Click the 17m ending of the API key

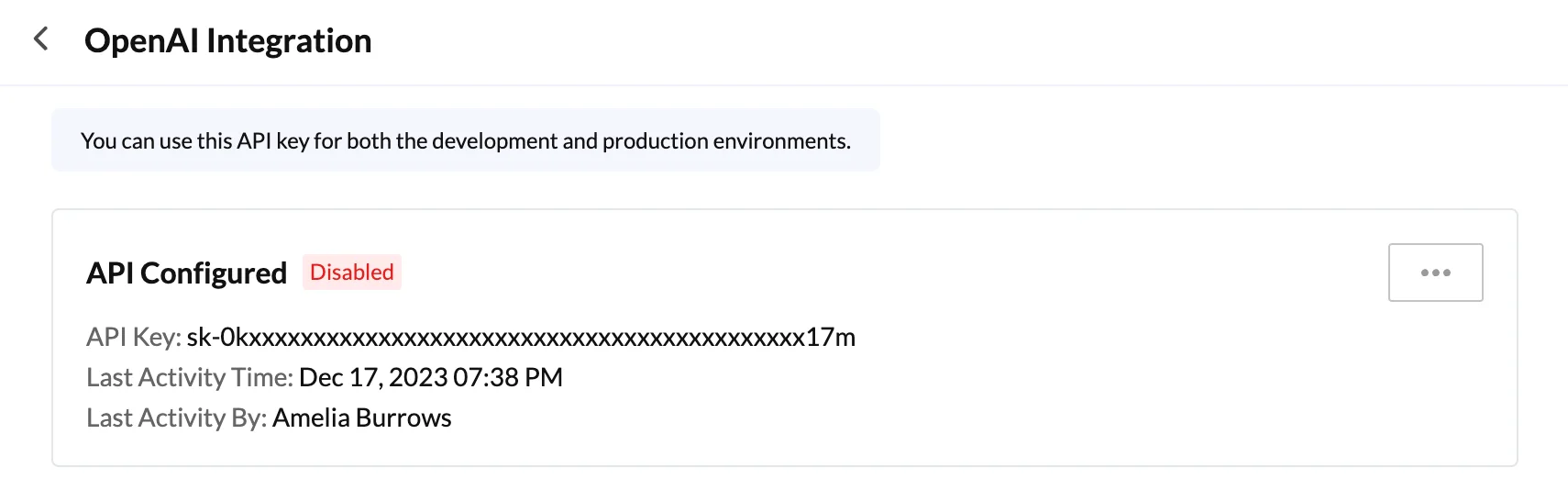tap(831, 338)
